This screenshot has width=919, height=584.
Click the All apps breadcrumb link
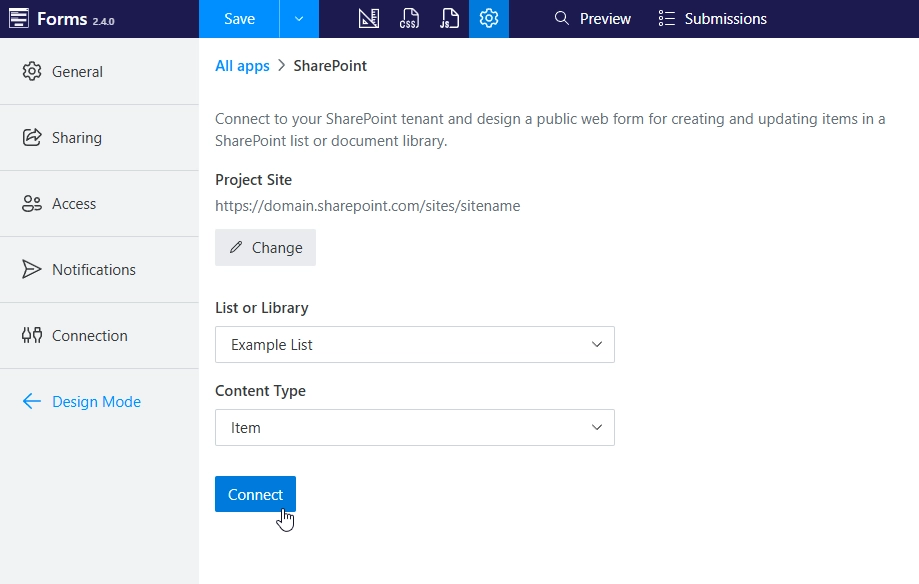(x=242, y=66)
